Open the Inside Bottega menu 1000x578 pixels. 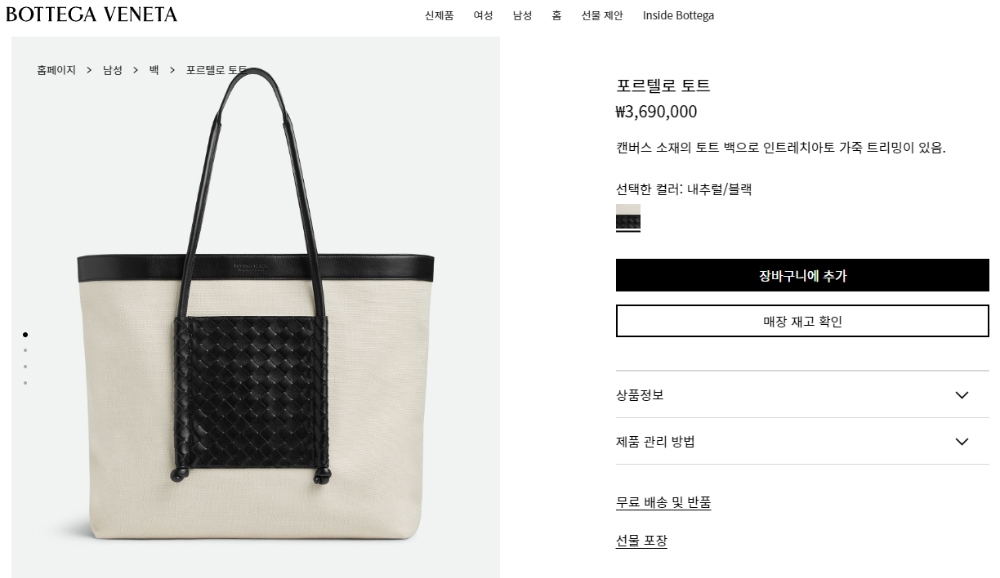(x=678, y=15)
